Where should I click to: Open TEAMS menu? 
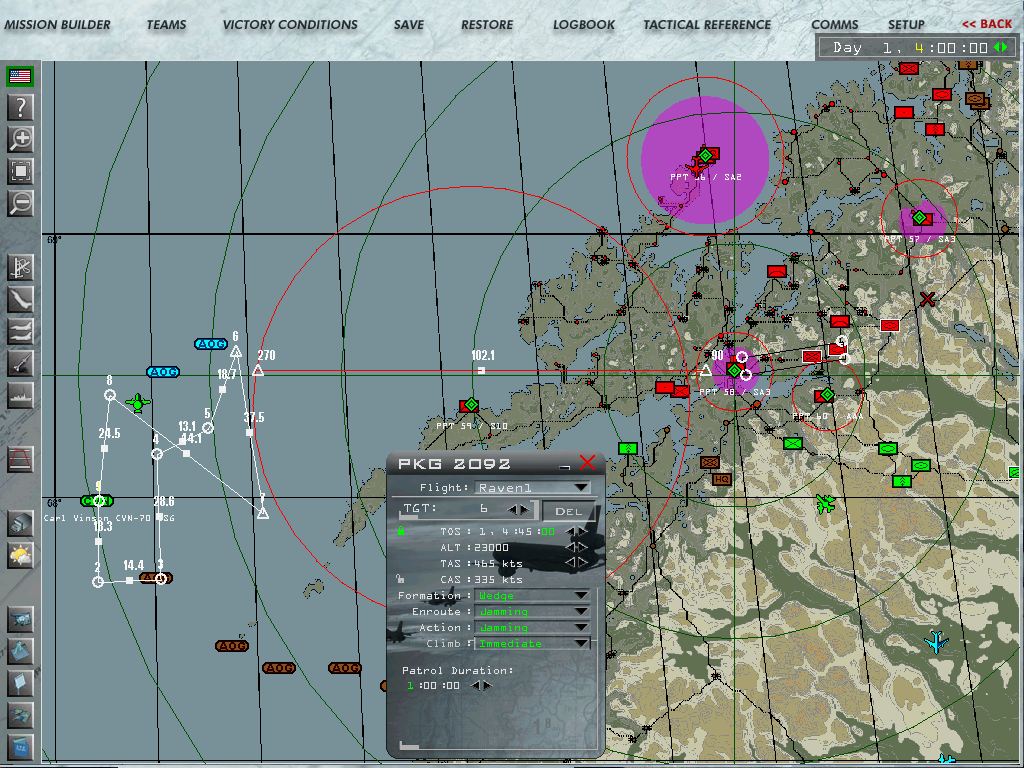(167, 25)
